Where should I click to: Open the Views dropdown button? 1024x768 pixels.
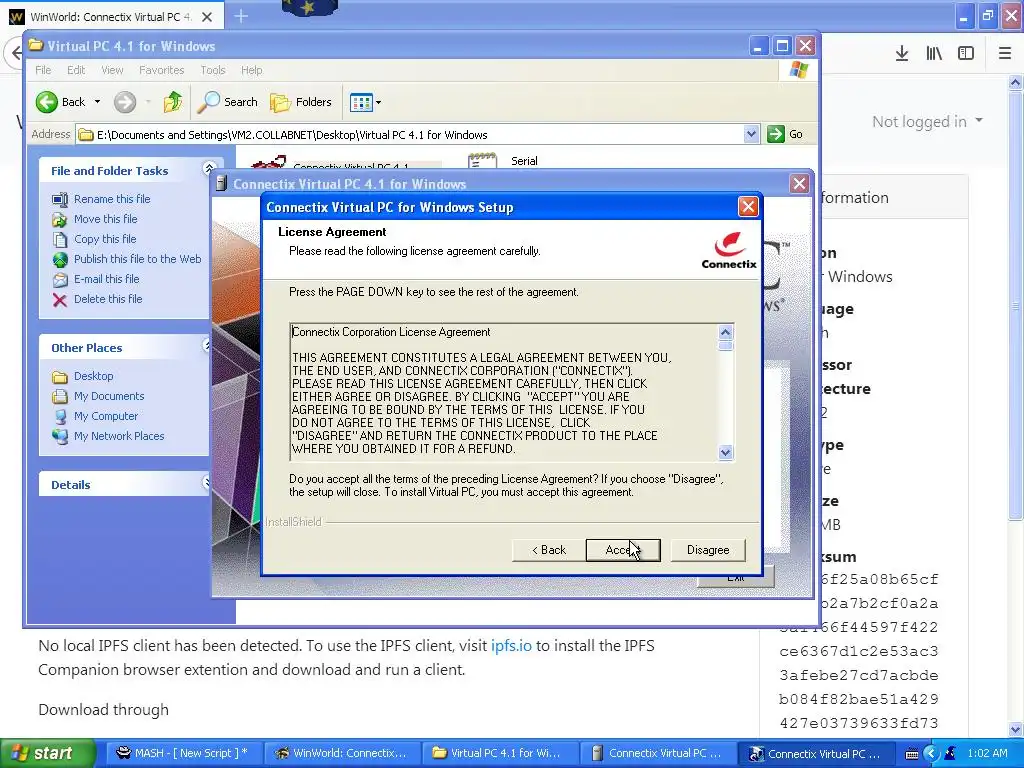click(366, 102)
